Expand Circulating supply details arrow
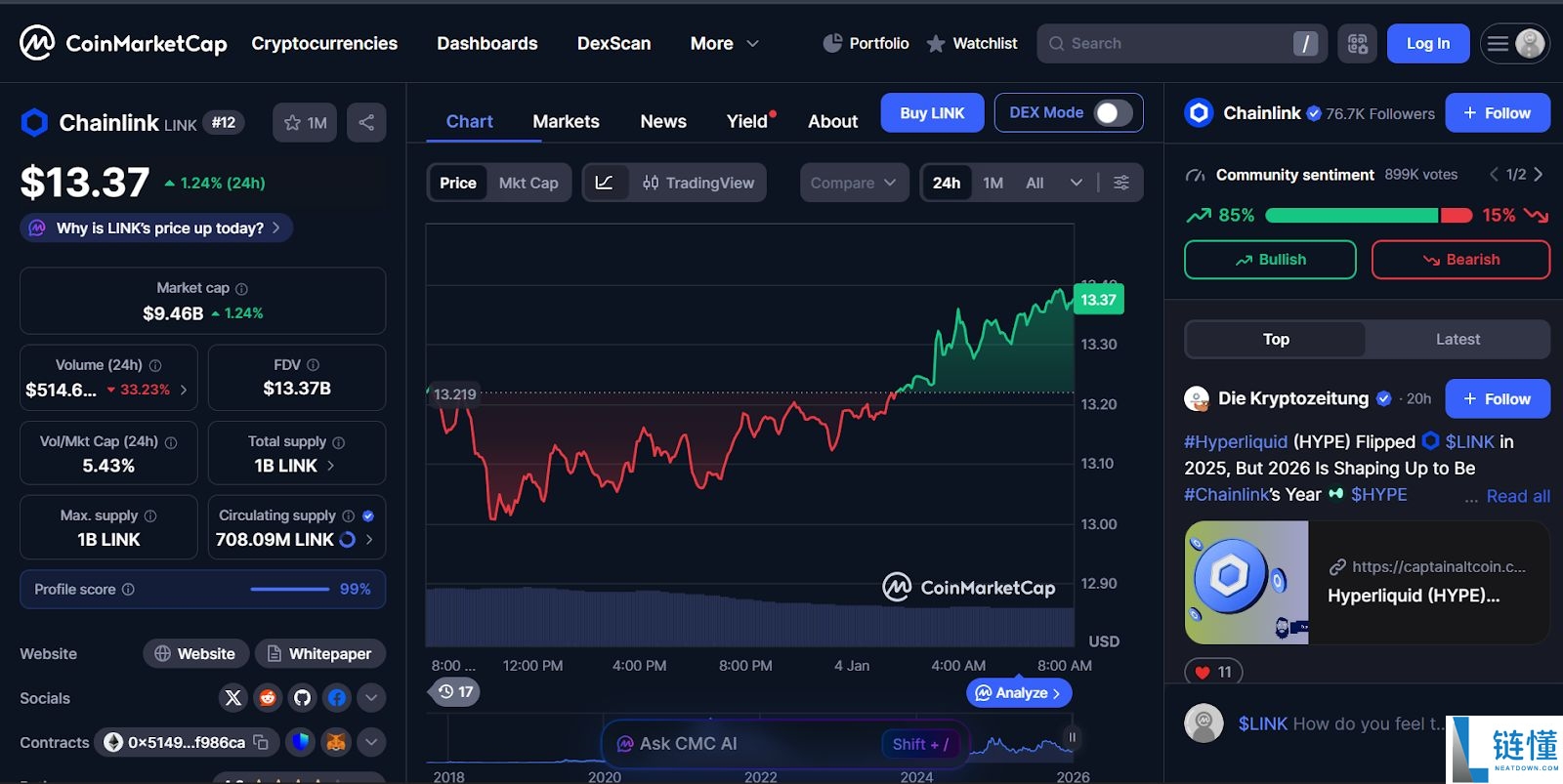The width and height of the screenshot is (1563, 784). click(x=369, y=539)
